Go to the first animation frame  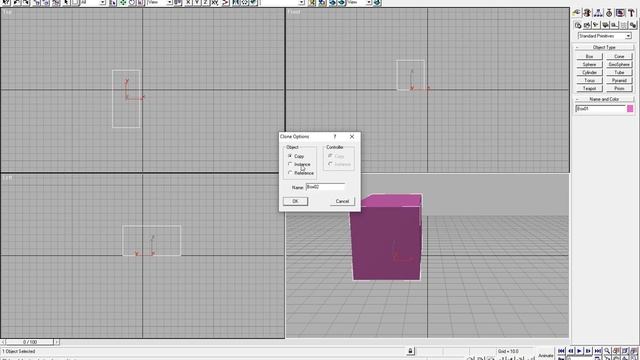point(561,351)
